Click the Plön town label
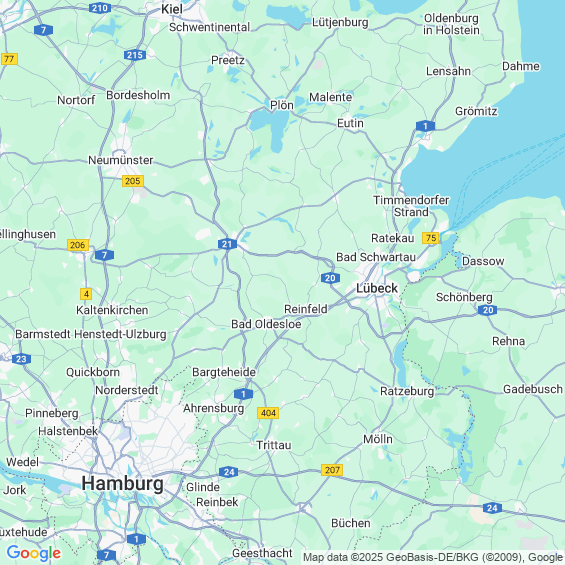Image resolution: width=565 pixels, height=565 pixels. (x=282, y=105)
